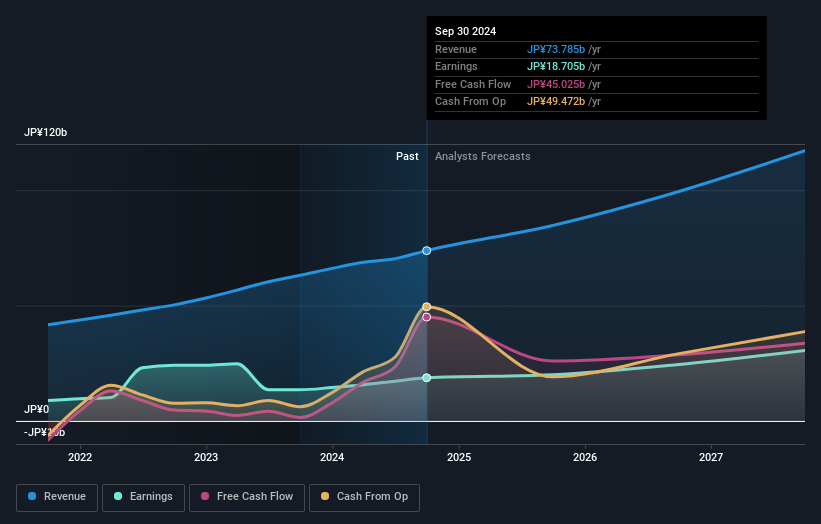
Task: Click the blue Revenue data point marker
Action: (x=427, y=251)
